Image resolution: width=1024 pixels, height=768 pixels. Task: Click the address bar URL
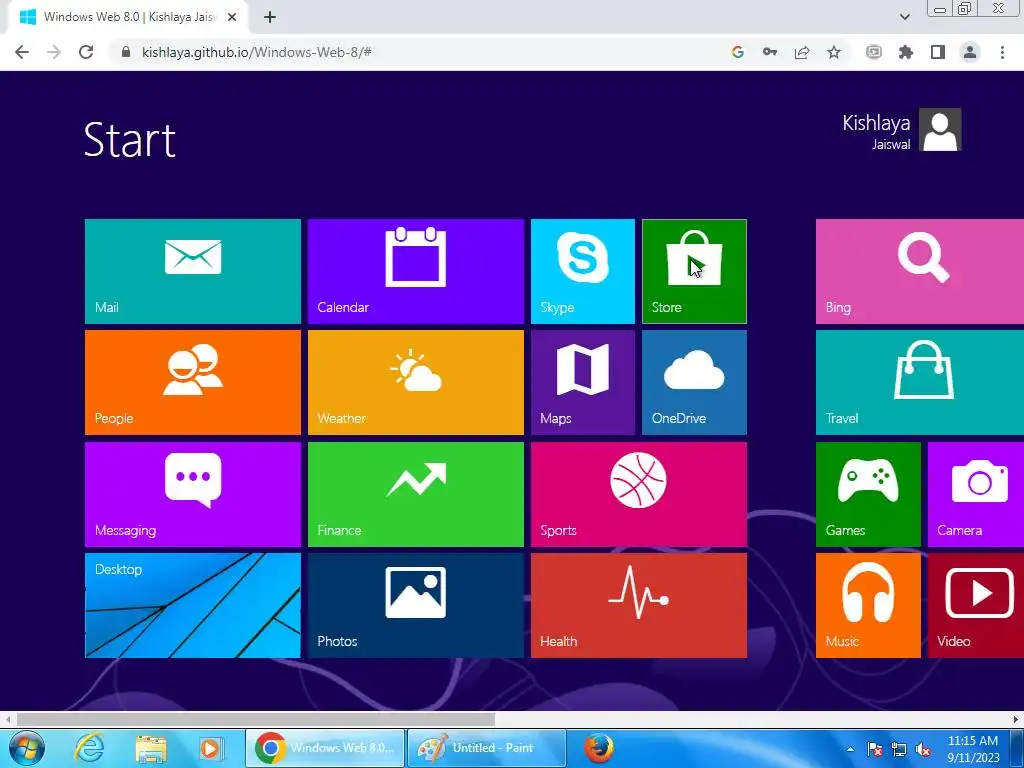tap(257, 52)
